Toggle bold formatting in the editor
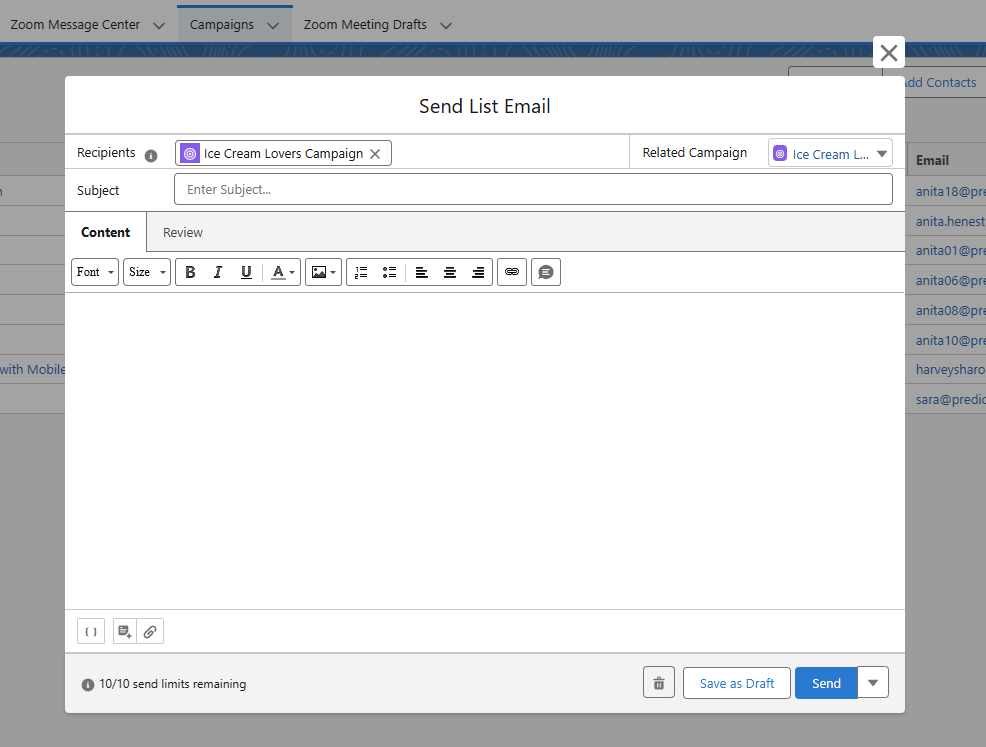 pyautogui.click(x=190, y=272)
